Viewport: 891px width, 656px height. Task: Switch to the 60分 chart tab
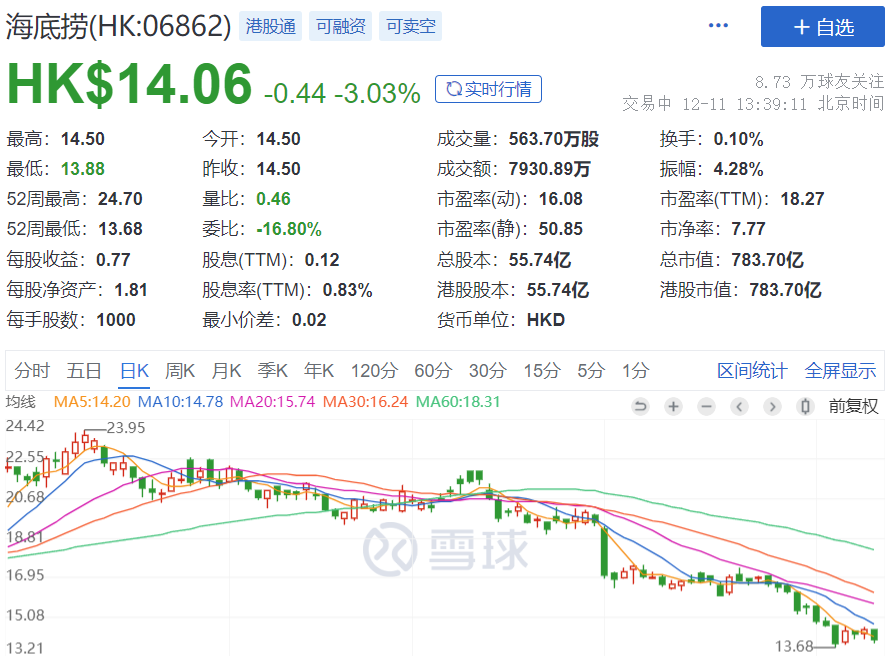(x=432, y=371)
